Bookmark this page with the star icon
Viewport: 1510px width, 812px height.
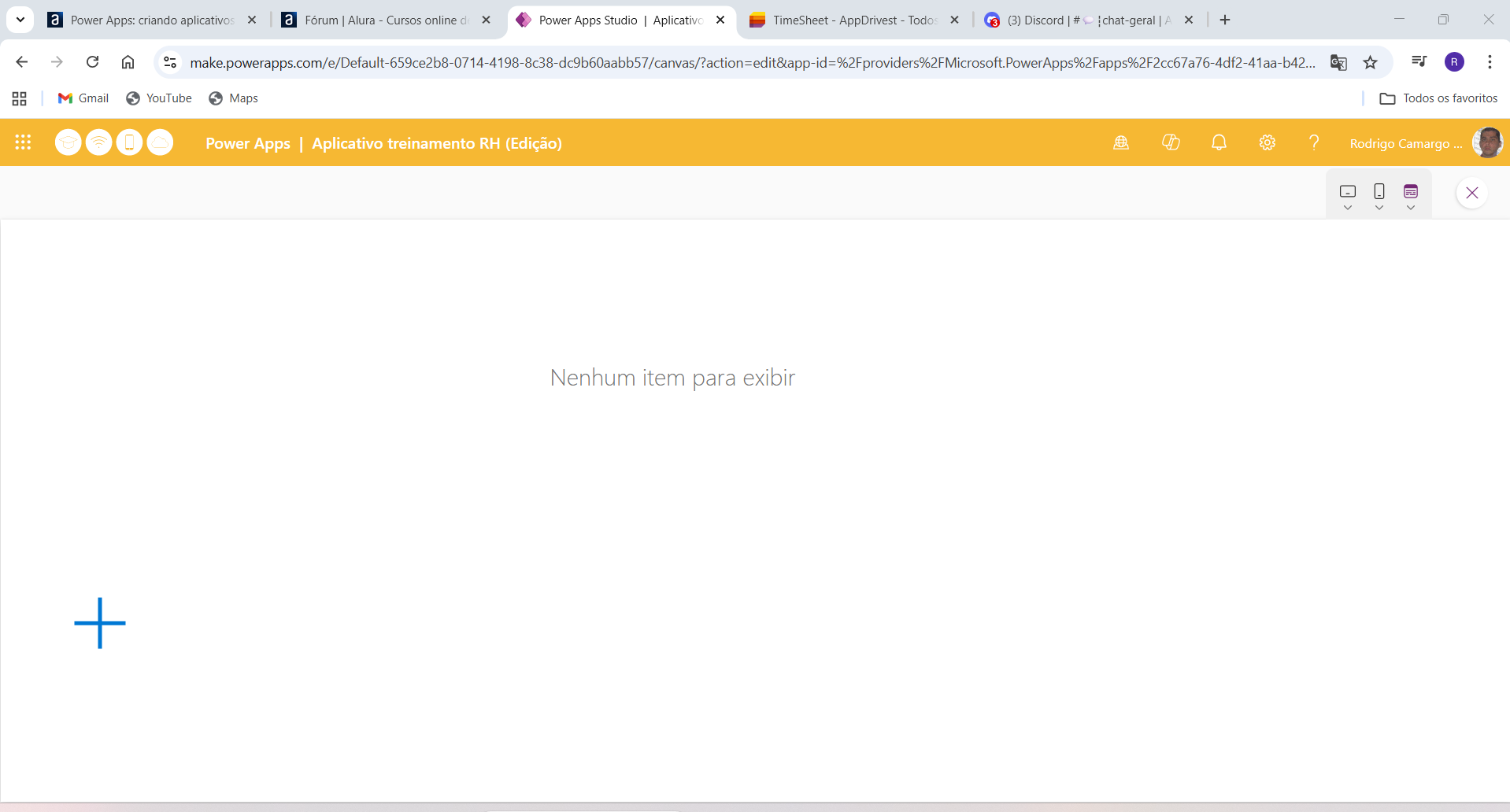click(1371, 62)
